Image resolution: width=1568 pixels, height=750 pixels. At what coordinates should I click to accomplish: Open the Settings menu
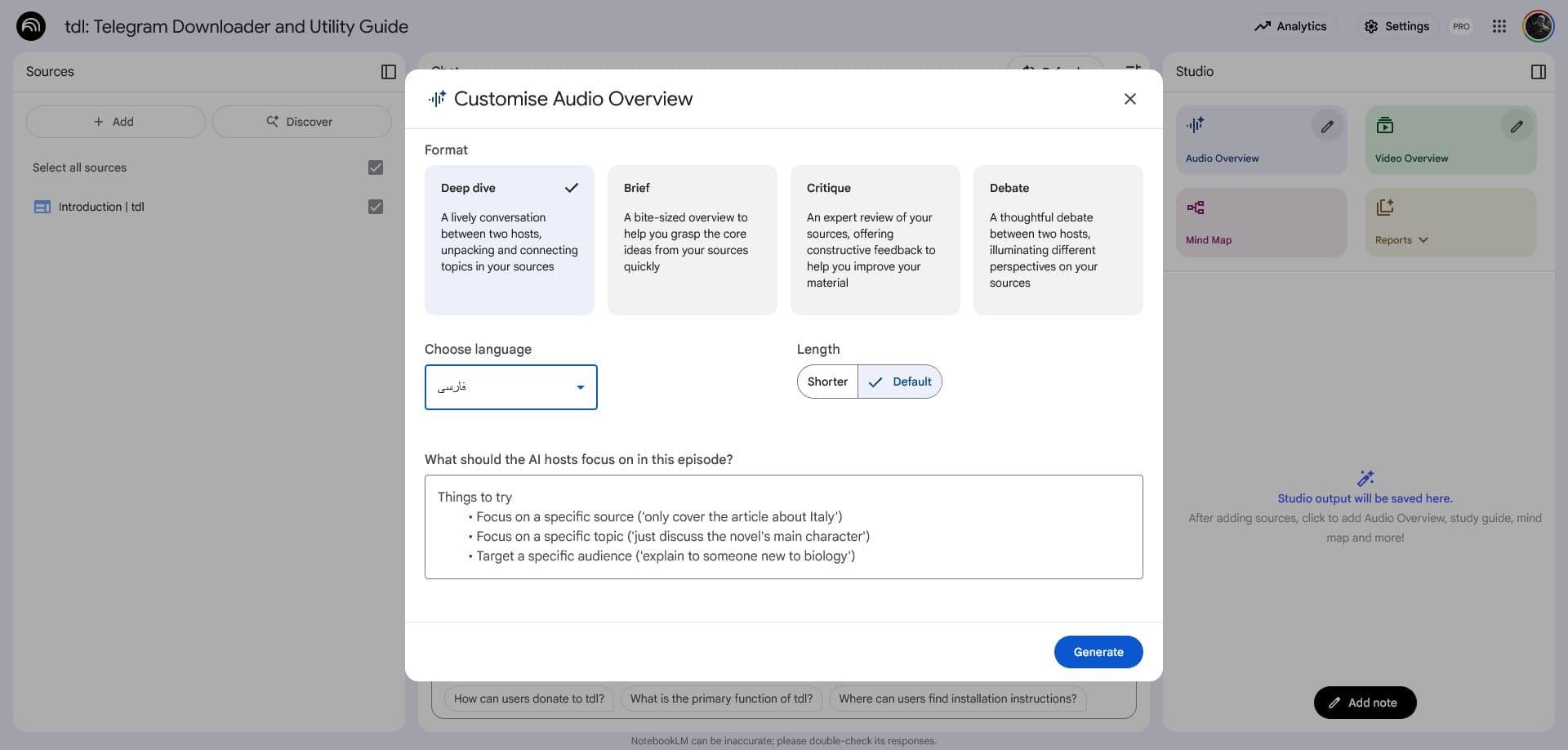point(1396,26)
